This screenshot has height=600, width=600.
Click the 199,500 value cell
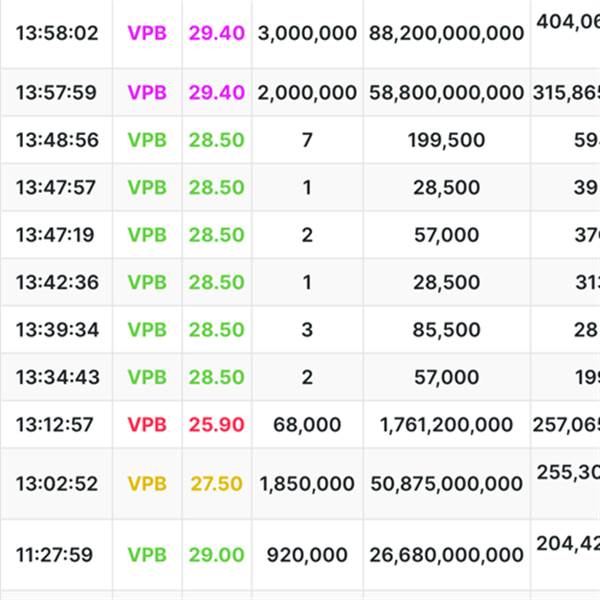pos(446,141)
